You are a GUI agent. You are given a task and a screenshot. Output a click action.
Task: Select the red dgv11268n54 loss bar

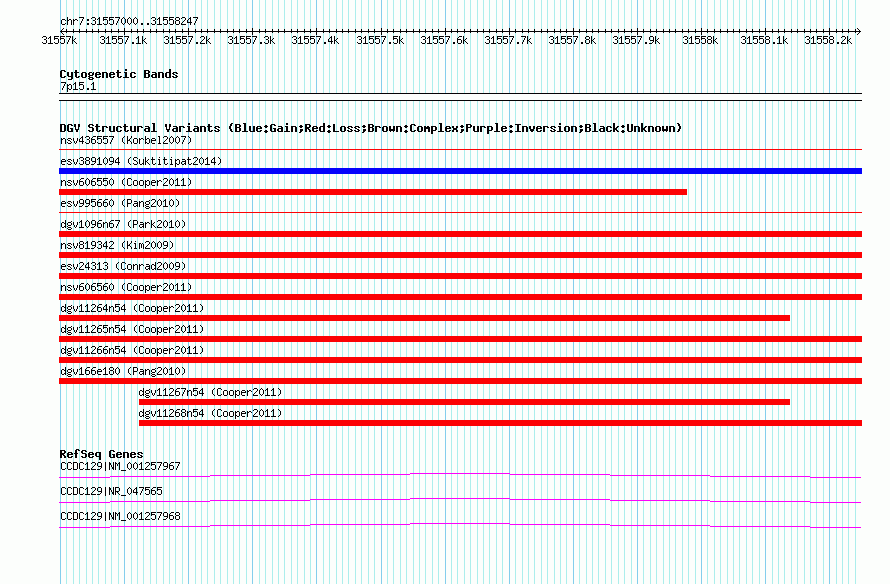pos(501,423)
